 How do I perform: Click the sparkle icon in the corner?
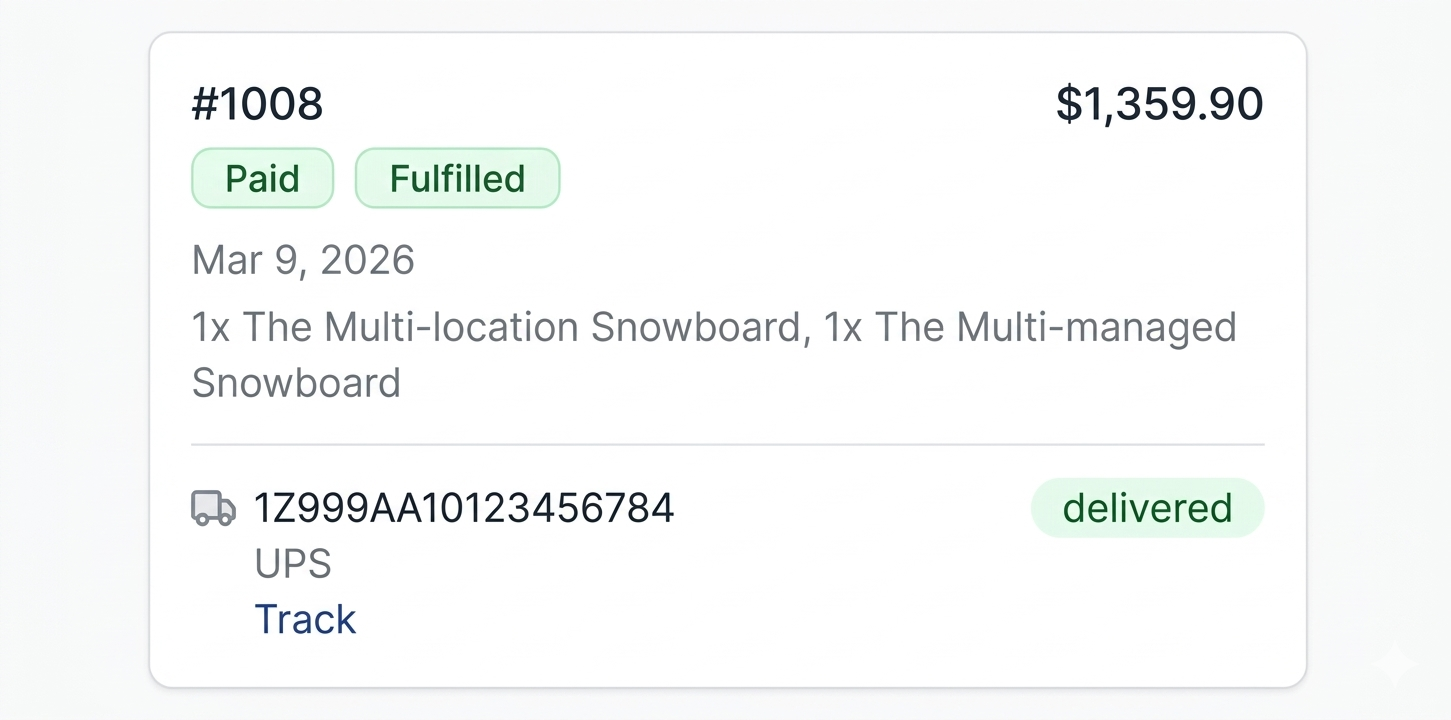click(1393, 665)
